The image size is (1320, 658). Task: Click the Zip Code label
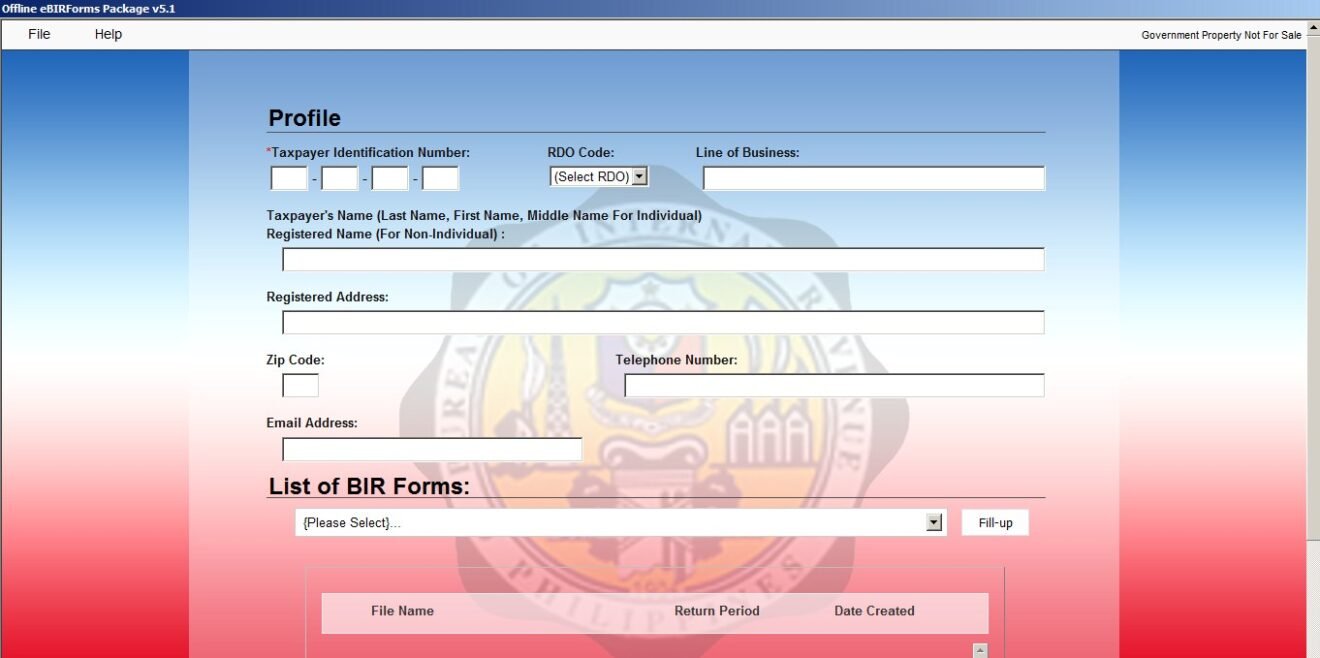[295, 360]
